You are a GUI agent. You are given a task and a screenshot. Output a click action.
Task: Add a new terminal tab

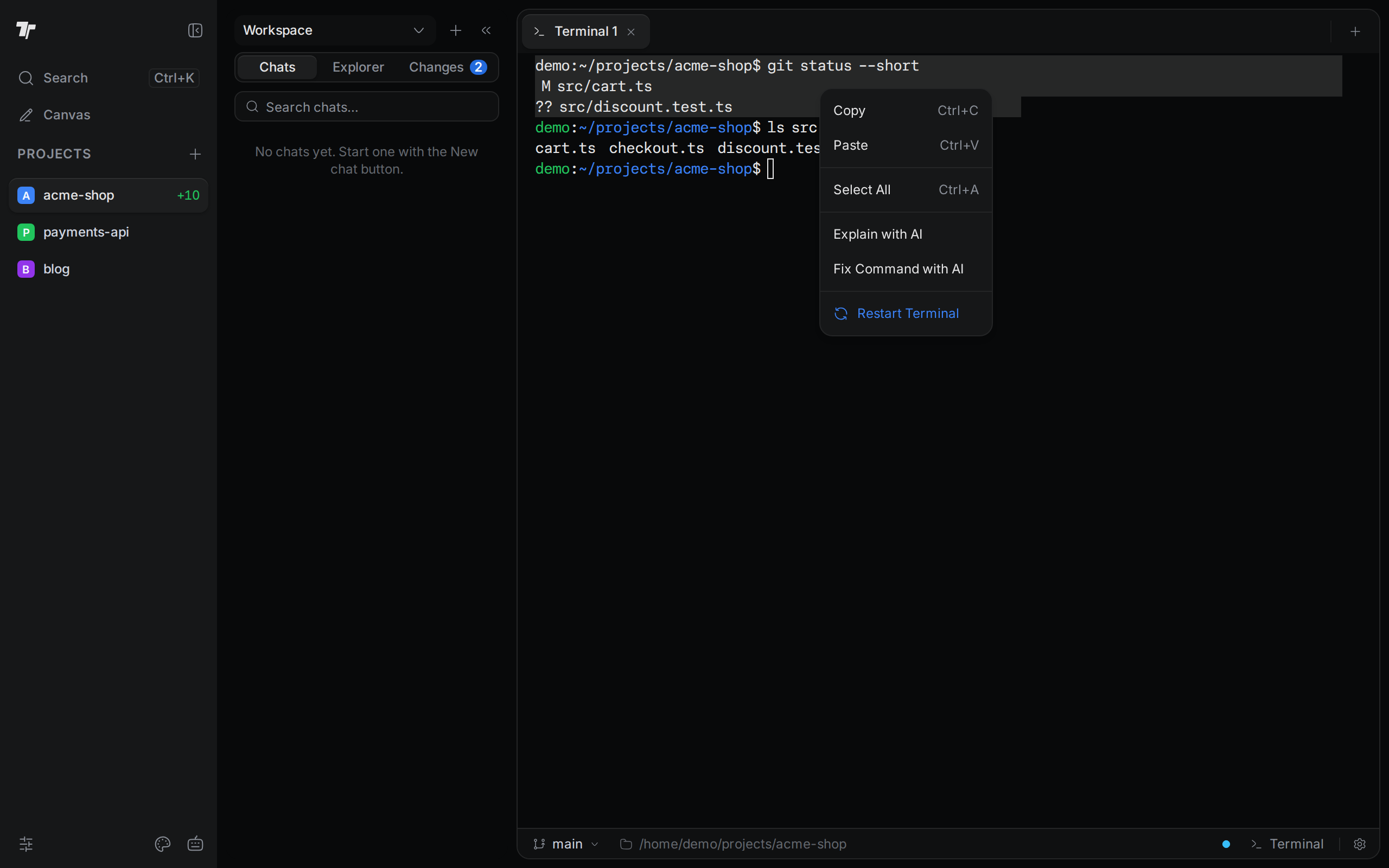1355,31
